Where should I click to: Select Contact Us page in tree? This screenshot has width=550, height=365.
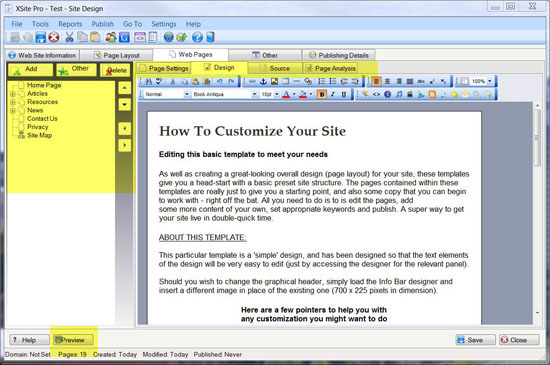pos(42,119)
